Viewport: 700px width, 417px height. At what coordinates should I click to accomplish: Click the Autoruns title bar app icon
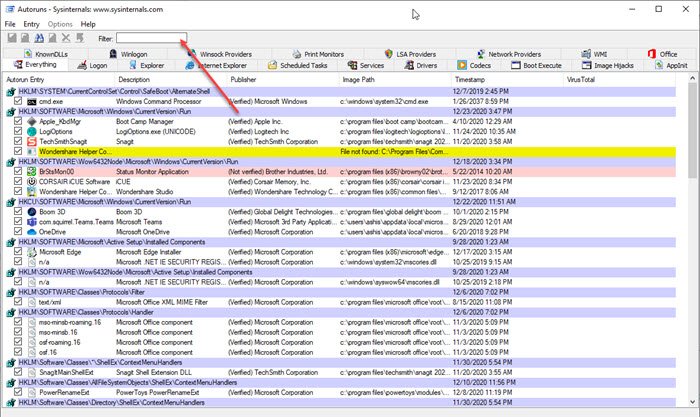point(10,9)
